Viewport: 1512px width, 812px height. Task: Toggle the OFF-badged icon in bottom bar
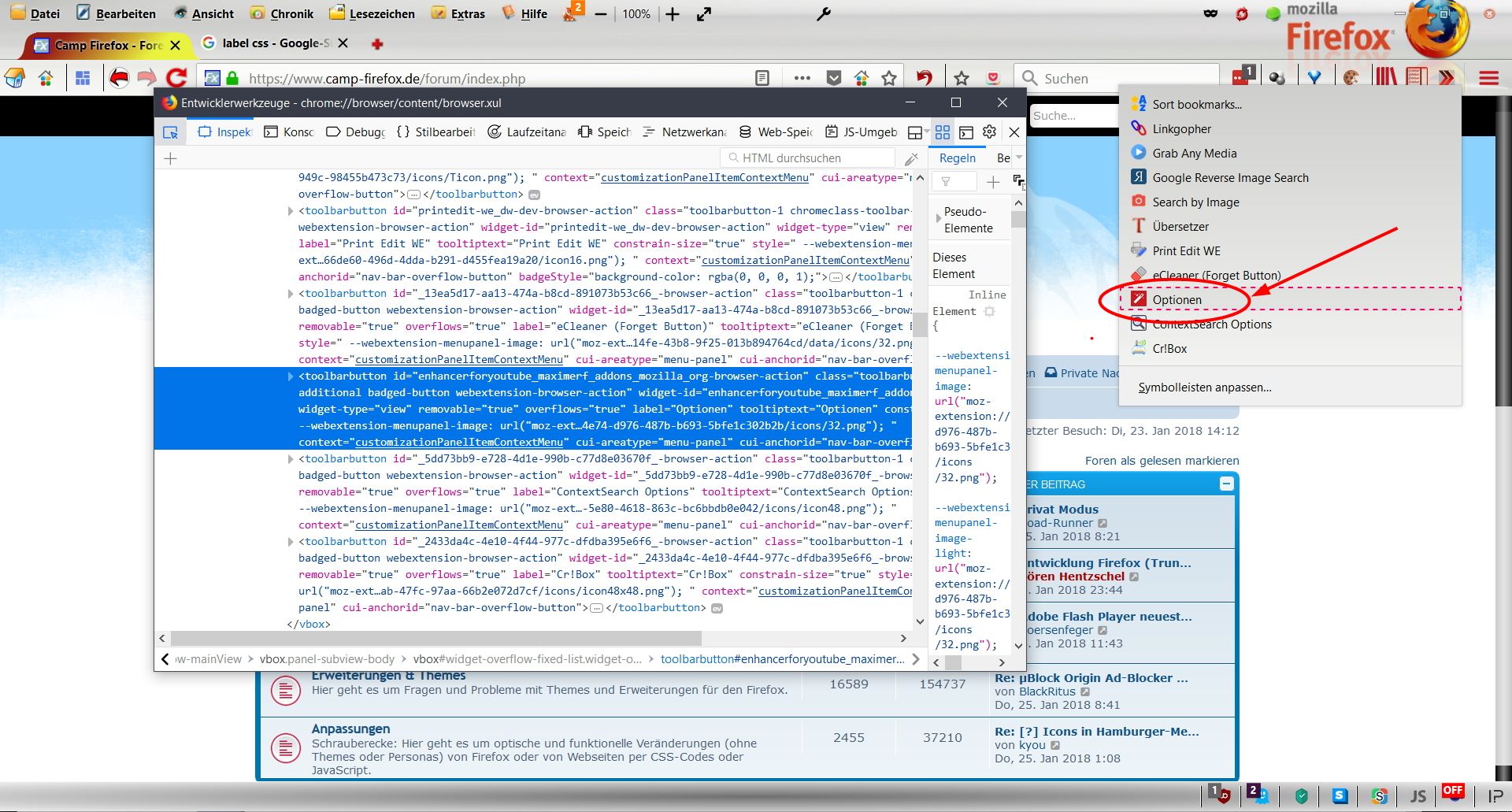(x=1452, y=794)
